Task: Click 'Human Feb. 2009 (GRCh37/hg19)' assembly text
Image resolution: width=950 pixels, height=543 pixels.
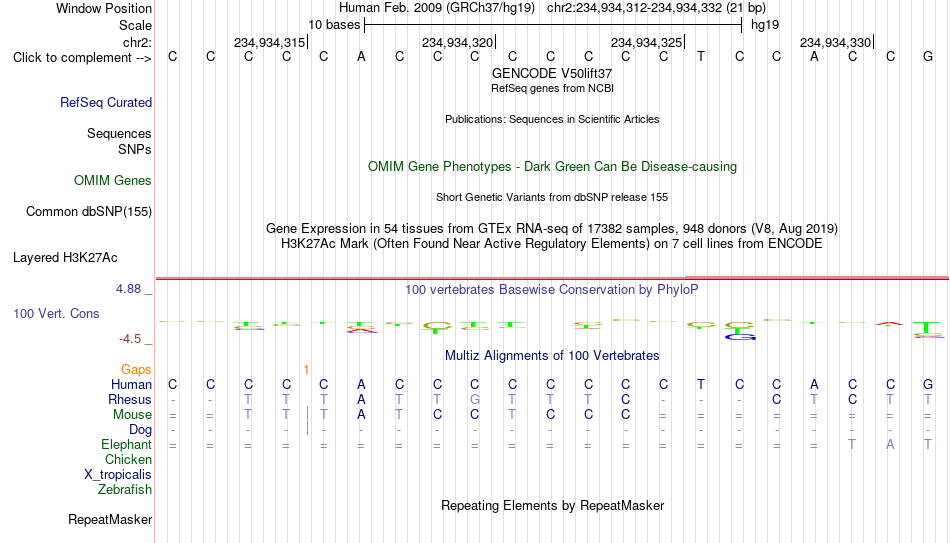Action: tap(437, 8)
